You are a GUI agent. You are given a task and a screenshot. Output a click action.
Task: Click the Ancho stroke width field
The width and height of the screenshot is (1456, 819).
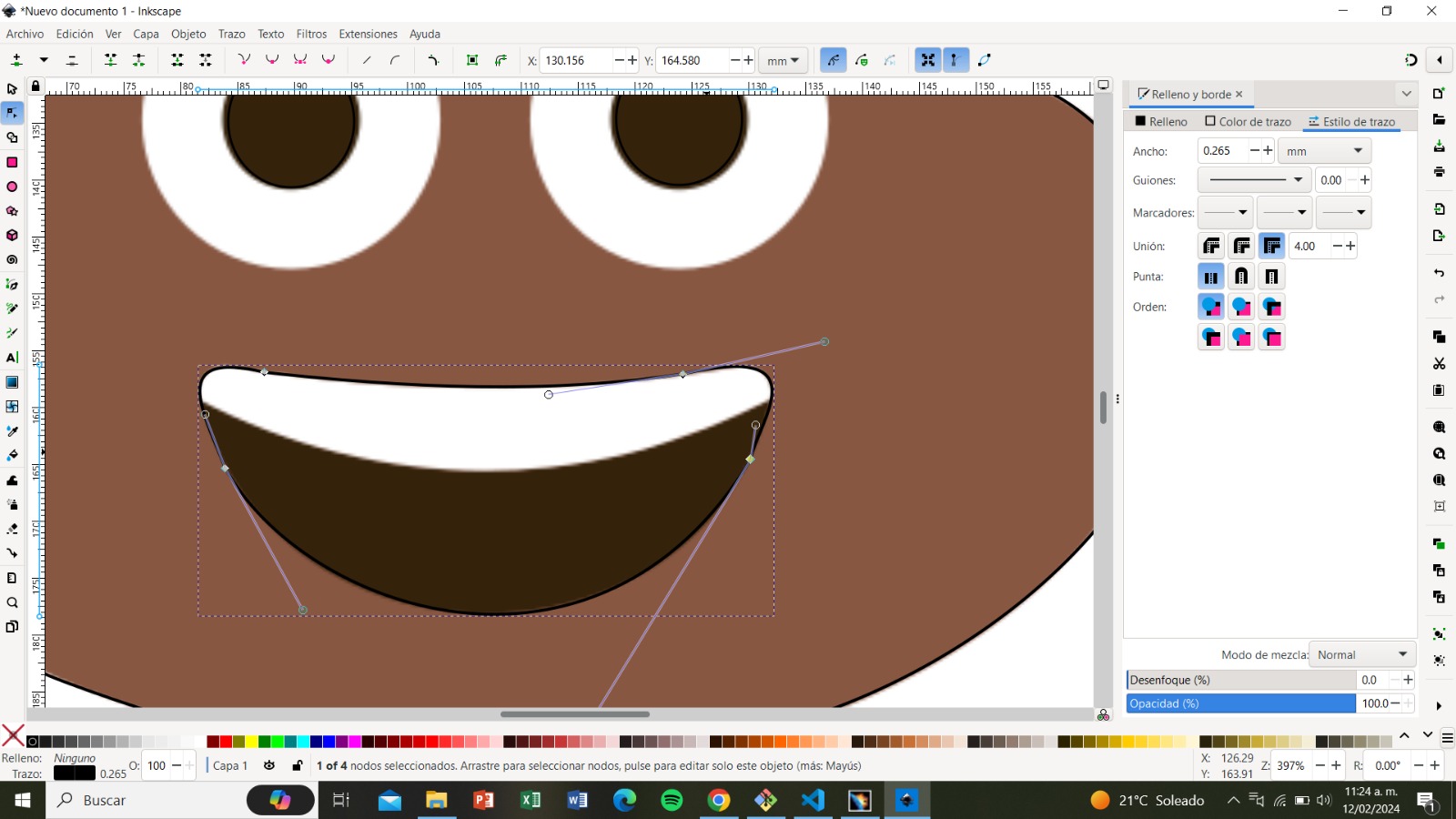pos(1223,151)
